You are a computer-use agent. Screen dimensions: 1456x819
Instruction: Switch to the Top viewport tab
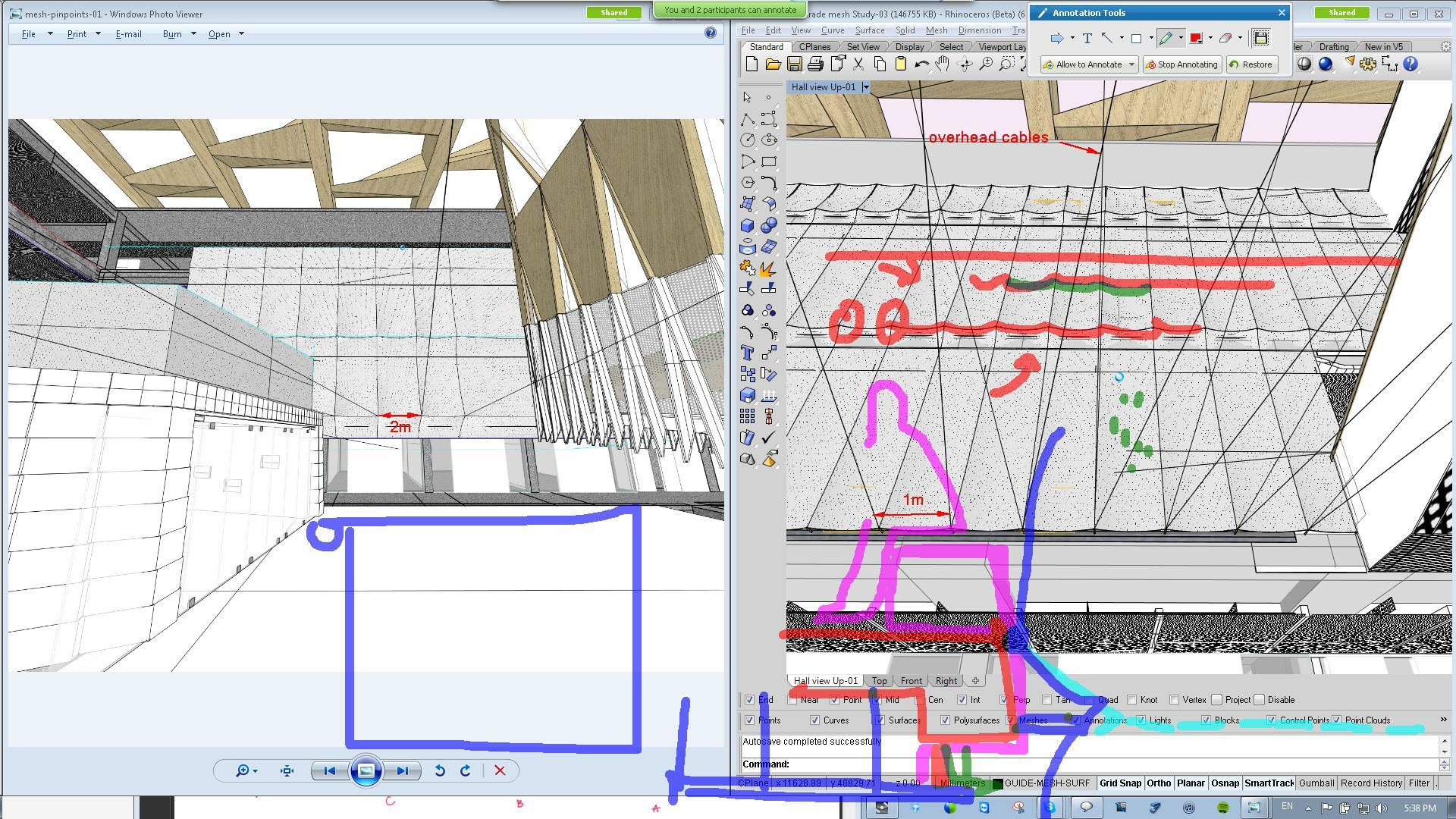tap(879, 681)
